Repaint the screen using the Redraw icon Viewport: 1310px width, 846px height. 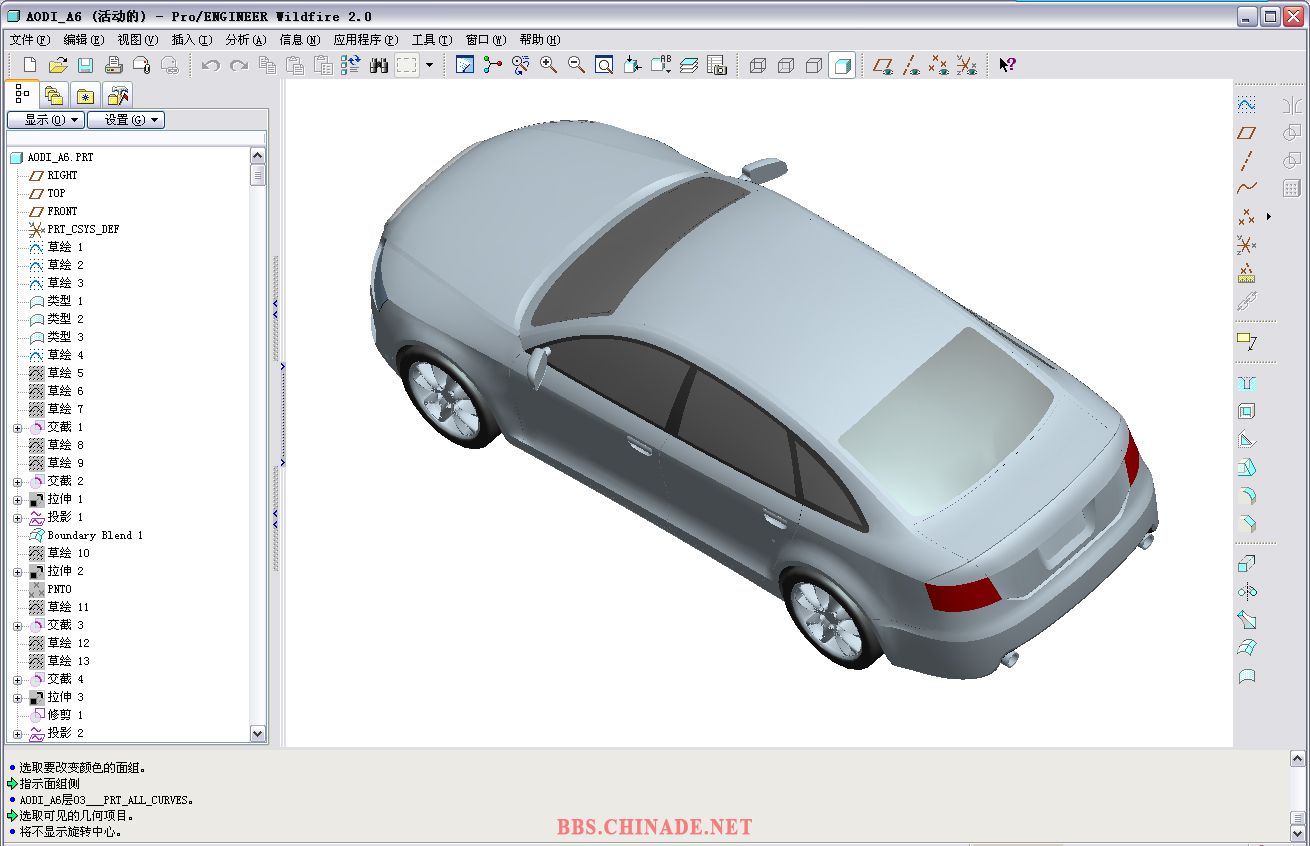coord(465,65)
